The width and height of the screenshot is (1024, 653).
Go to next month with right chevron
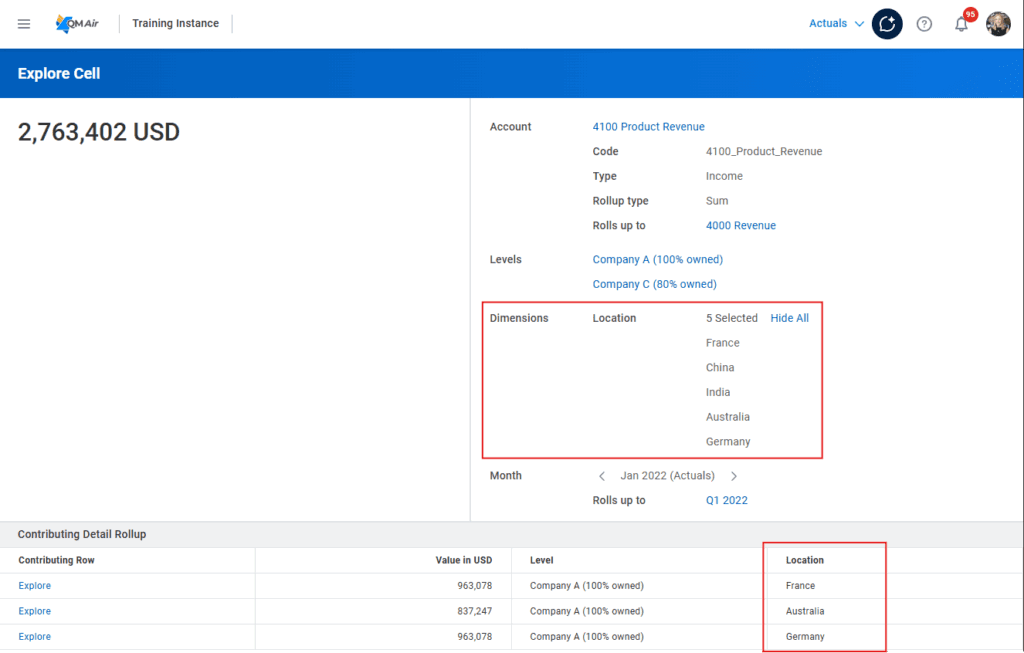click(x=734, y=475)
